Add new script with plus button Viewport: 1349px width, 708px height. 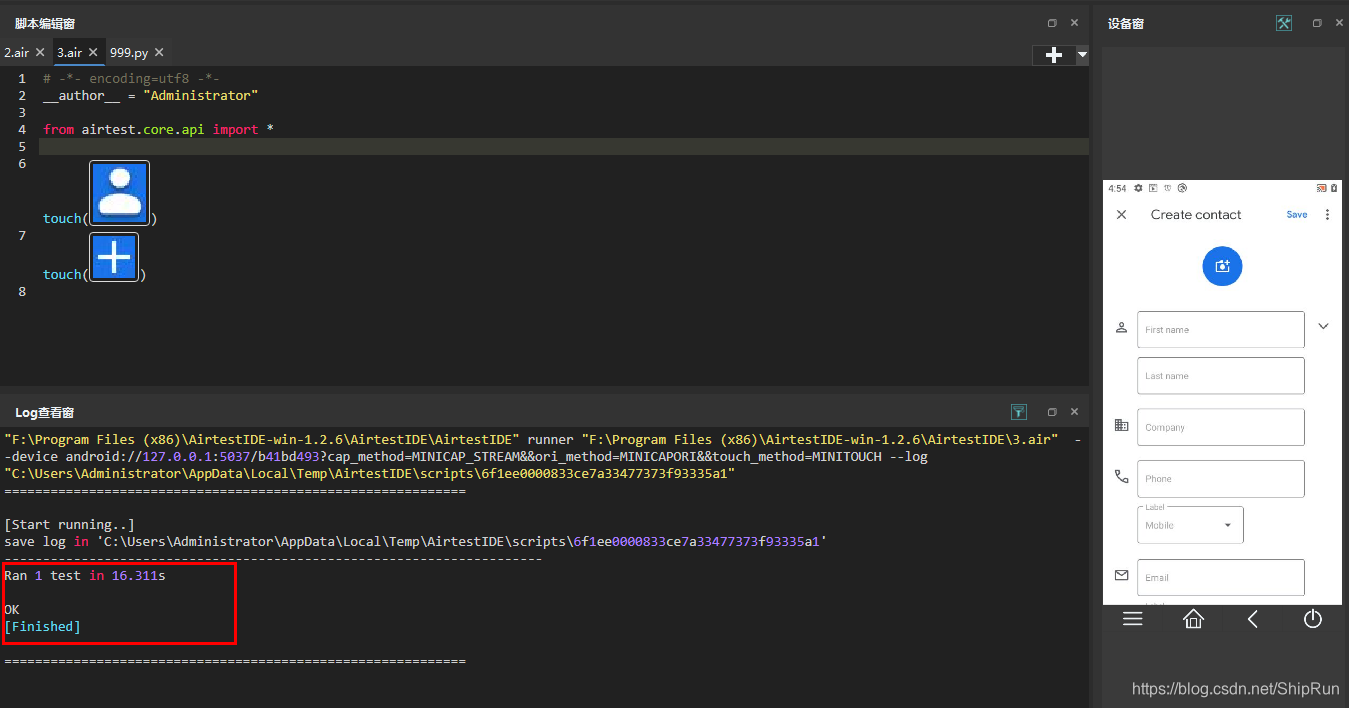point(1053,55)
